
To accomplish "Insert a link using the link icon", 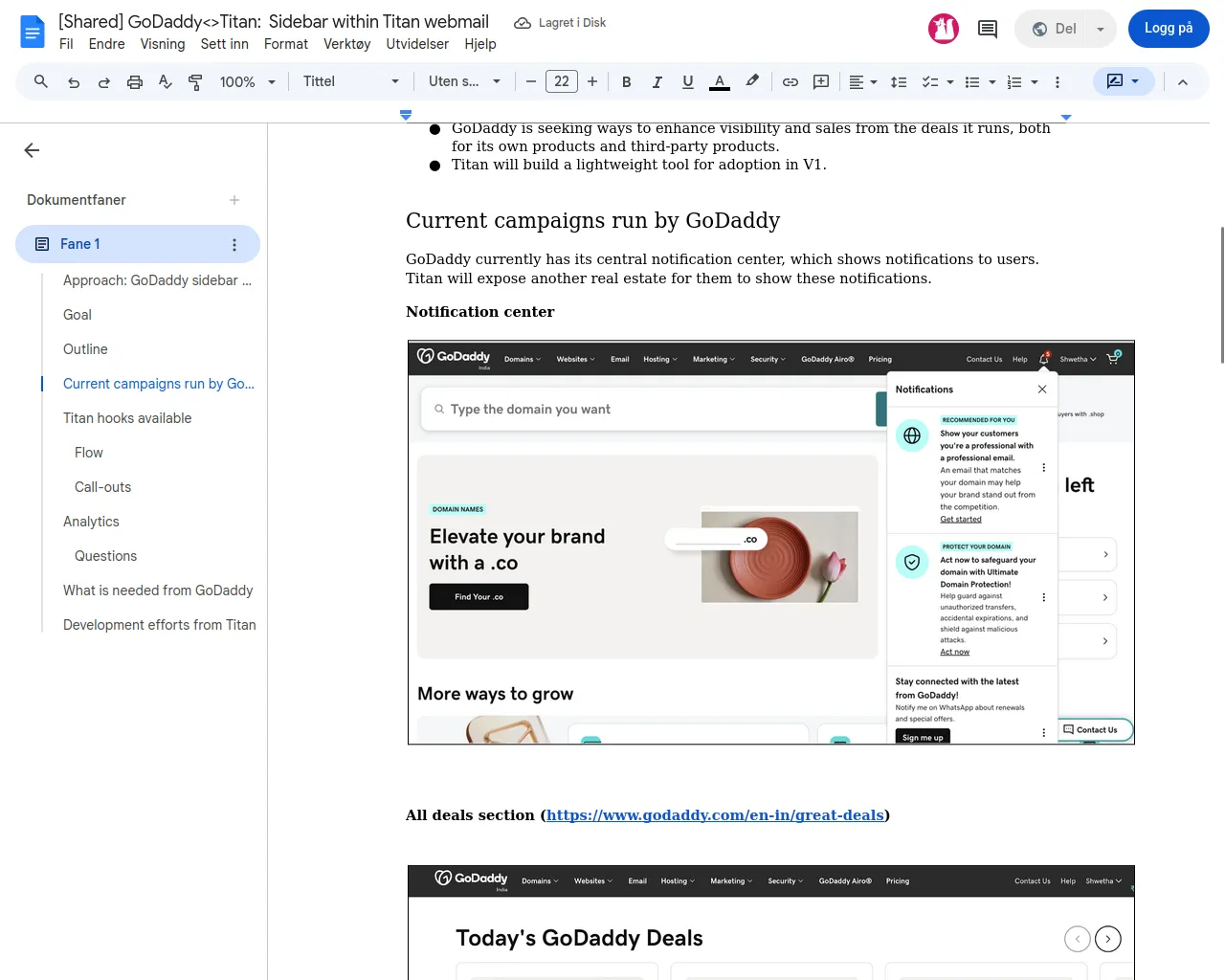I will click(x=791, y=82).
